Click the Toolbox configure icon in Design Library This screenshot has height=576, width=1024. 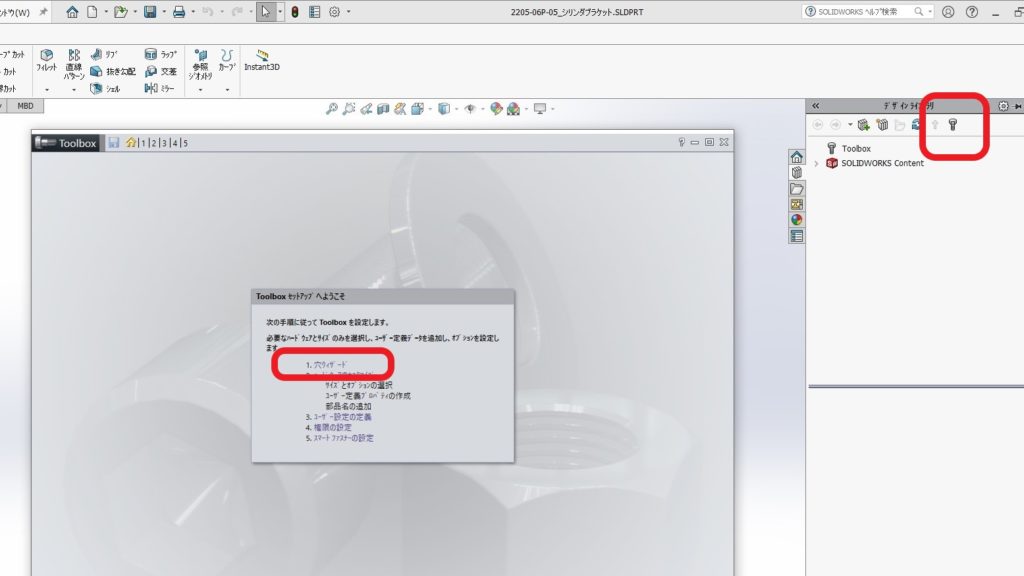point(953,125)
